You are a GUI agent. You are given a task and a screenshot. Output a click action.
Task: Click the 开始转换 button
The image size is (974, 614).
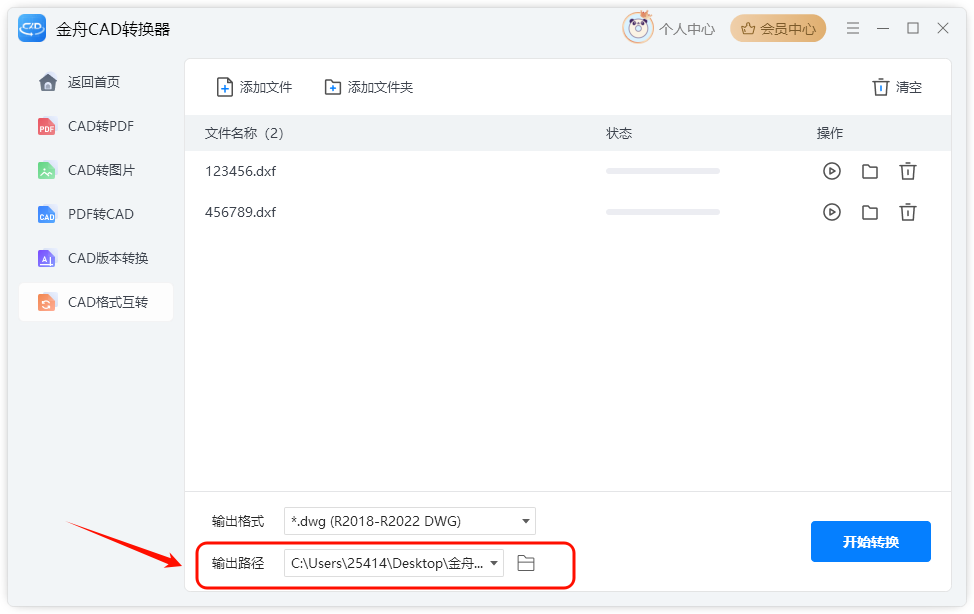click(x=870, y=541)
